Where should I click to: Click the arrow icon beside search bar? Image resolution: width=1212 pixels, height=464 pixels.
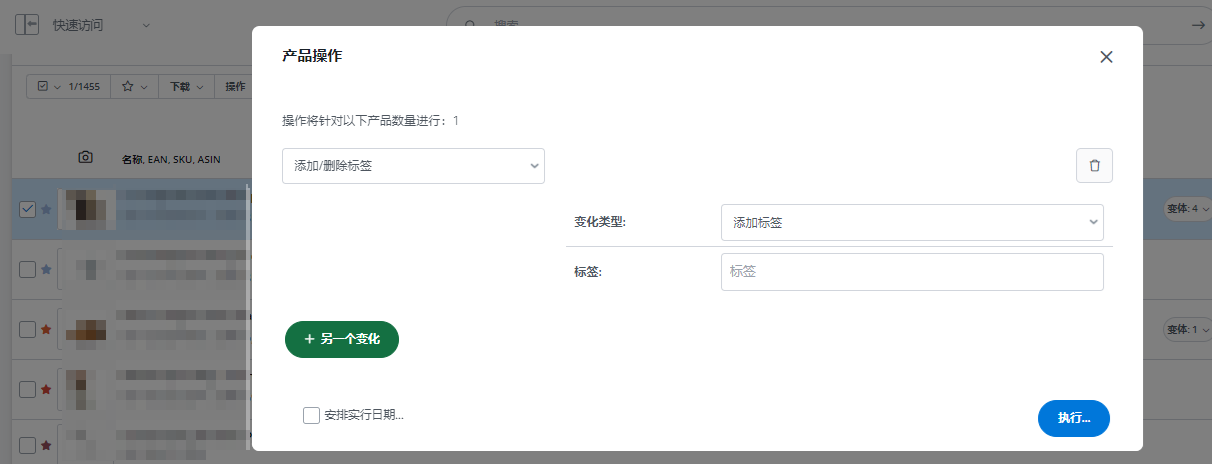tap(1198, 25)
